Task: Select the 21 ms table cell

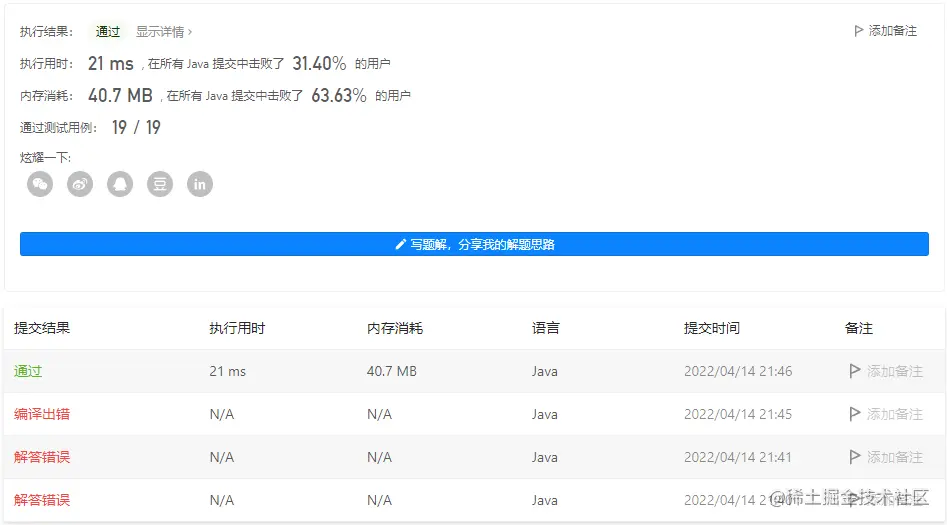Action: (228, 371)
